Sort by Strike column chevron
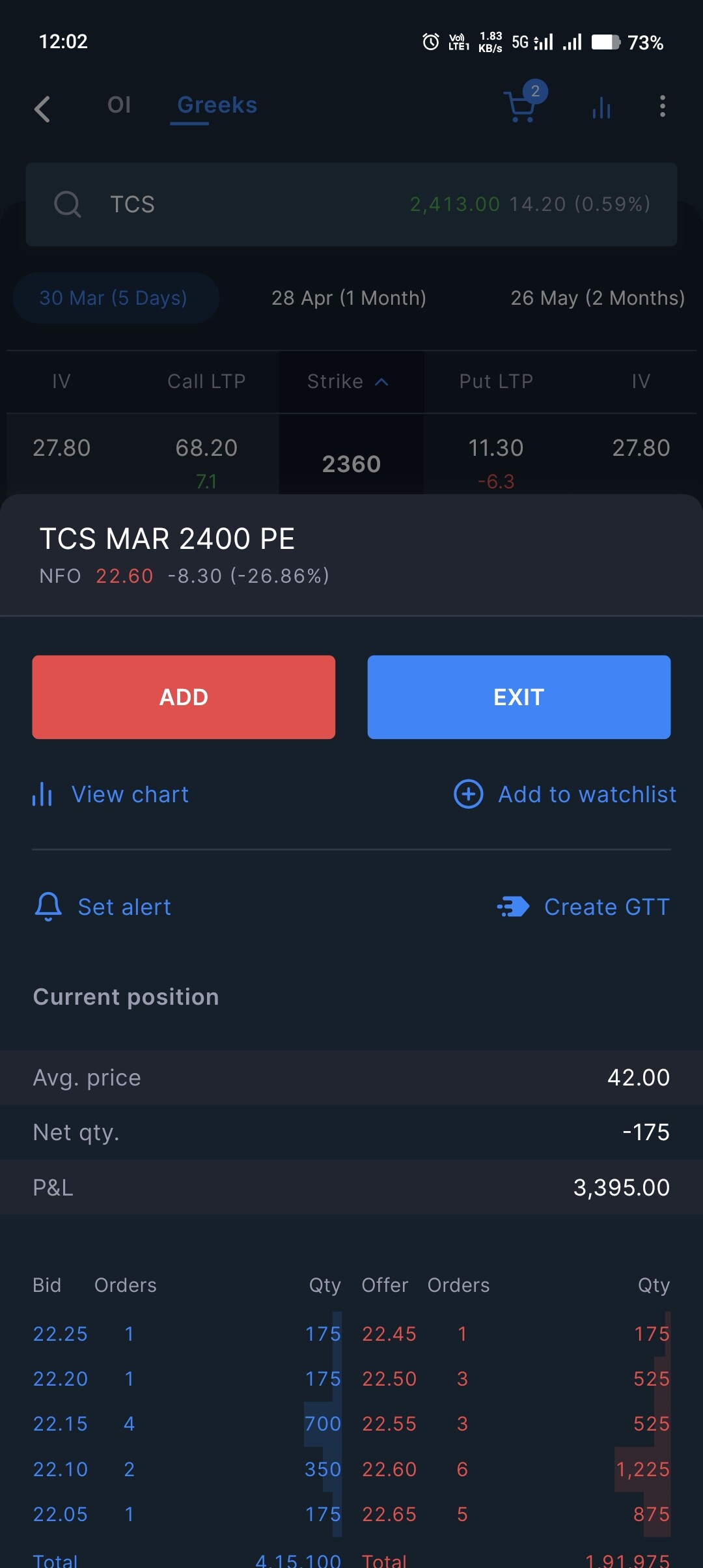This screenshot has height=1568, width=703. click(382, 382)
